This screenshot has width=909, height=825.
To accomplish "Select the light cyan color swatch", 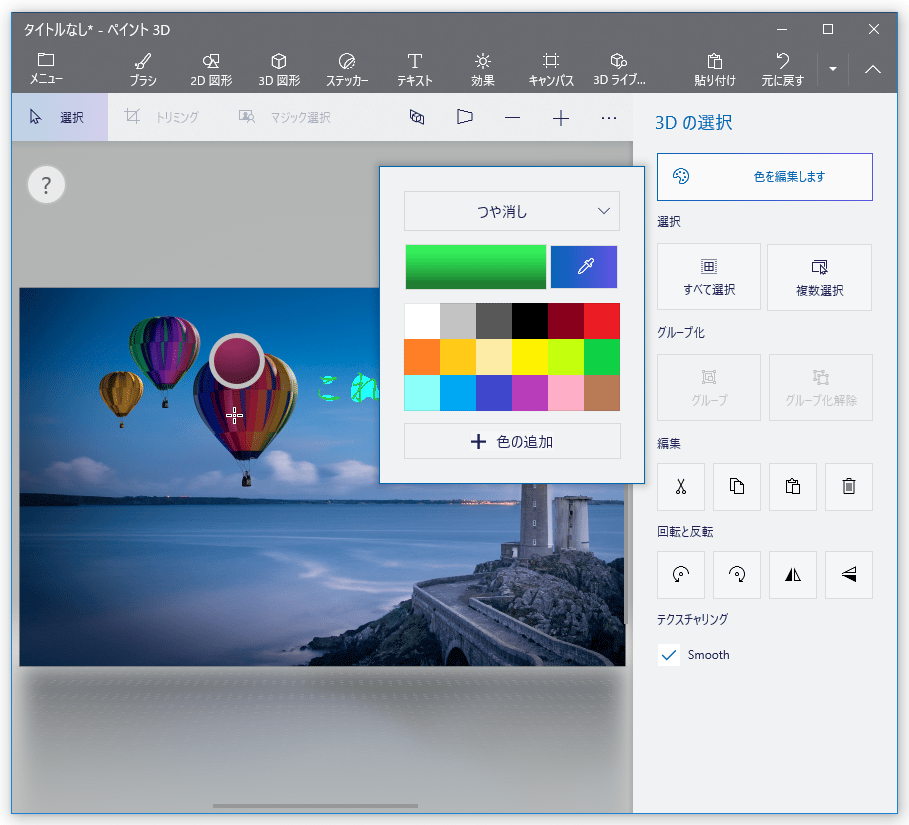I will pyautogui.click(x=422, y=392).
